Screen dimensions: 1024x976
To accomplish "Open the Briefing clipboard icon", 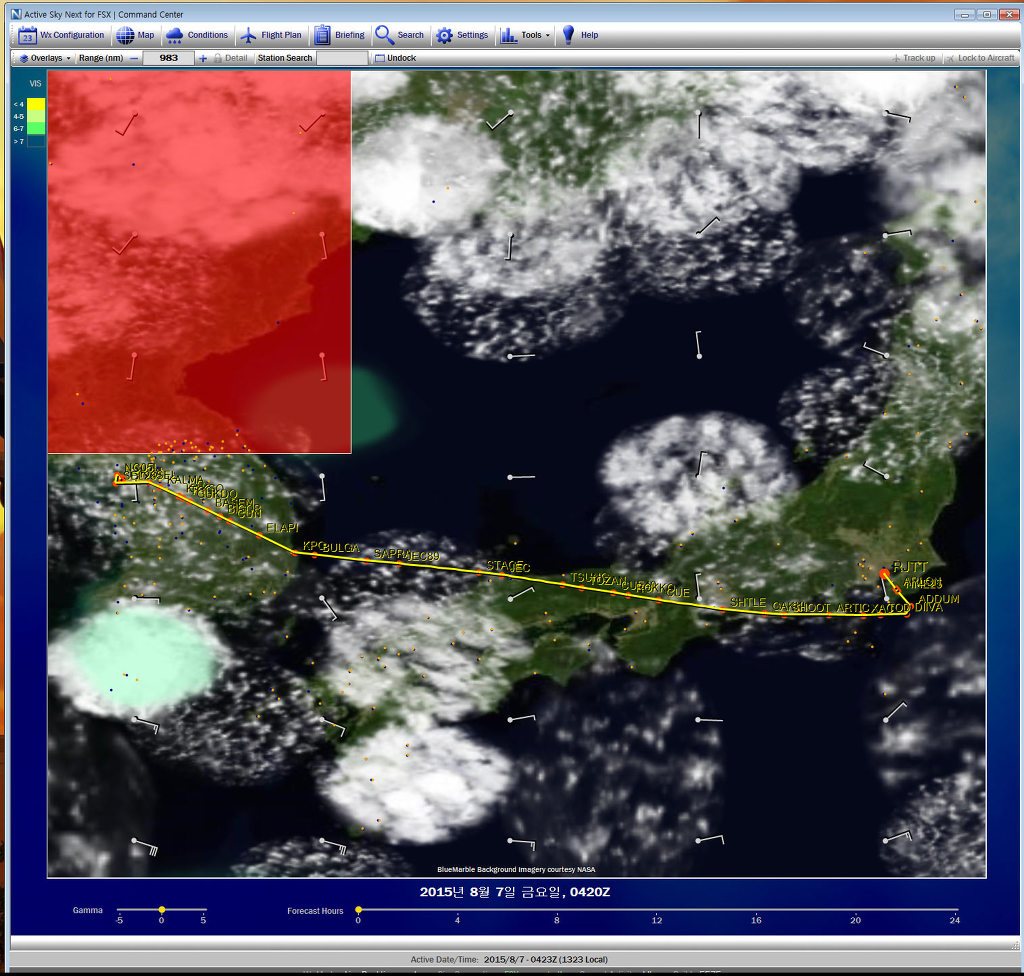I will pyautogui.click(x=322, y=35).
